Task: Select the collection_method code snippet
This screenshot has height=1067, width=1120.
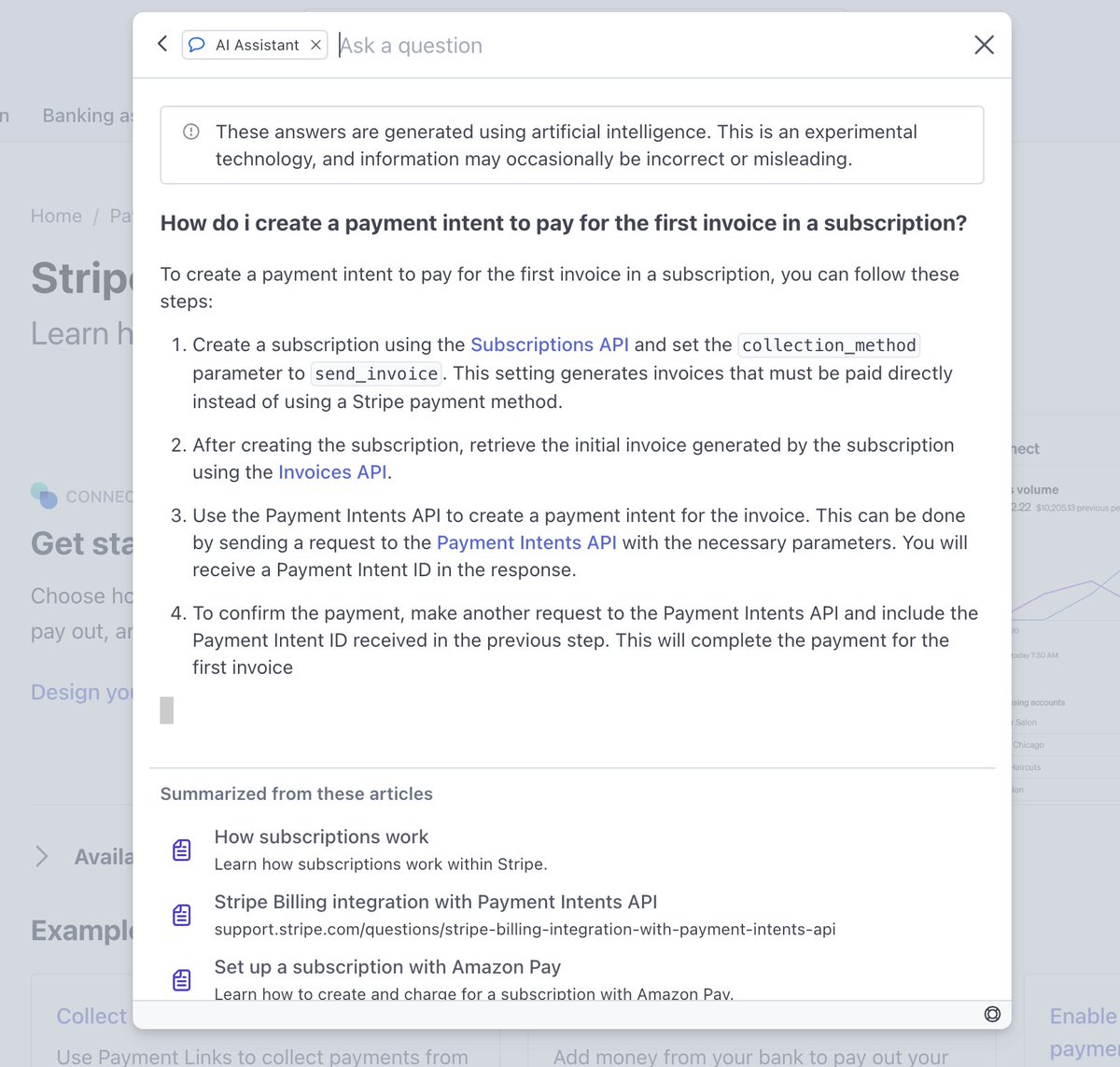Action: [829, 345]
